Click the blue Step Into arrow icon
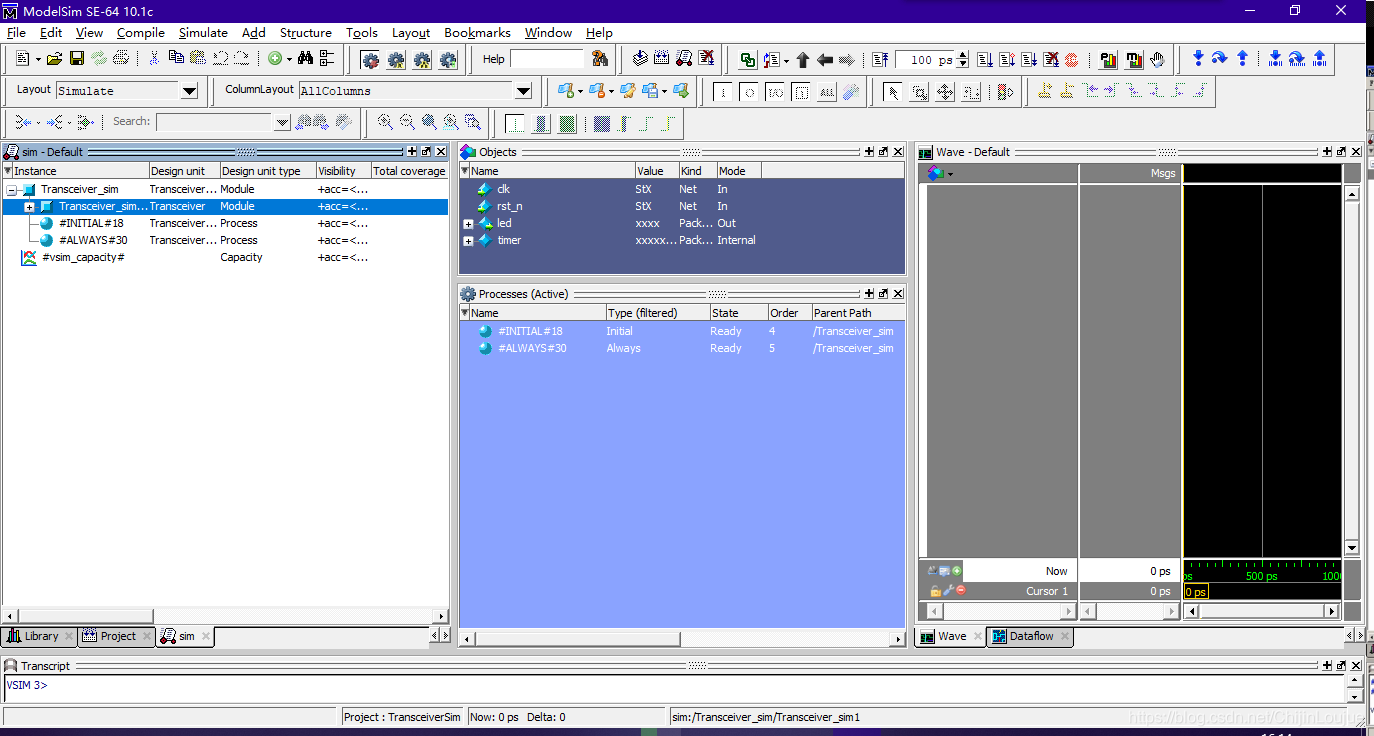This screenshot has height=736, width=1374. tap(1198, 59)
